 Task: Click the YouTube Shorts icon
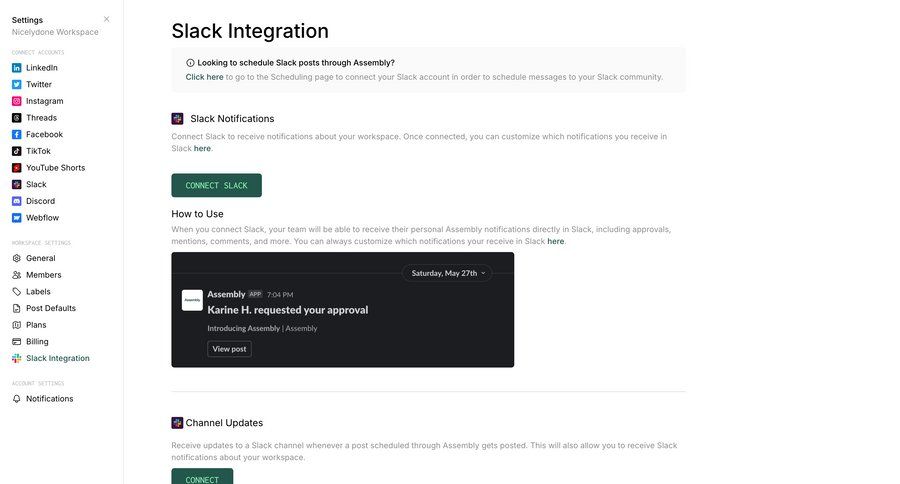click(17, 168)
